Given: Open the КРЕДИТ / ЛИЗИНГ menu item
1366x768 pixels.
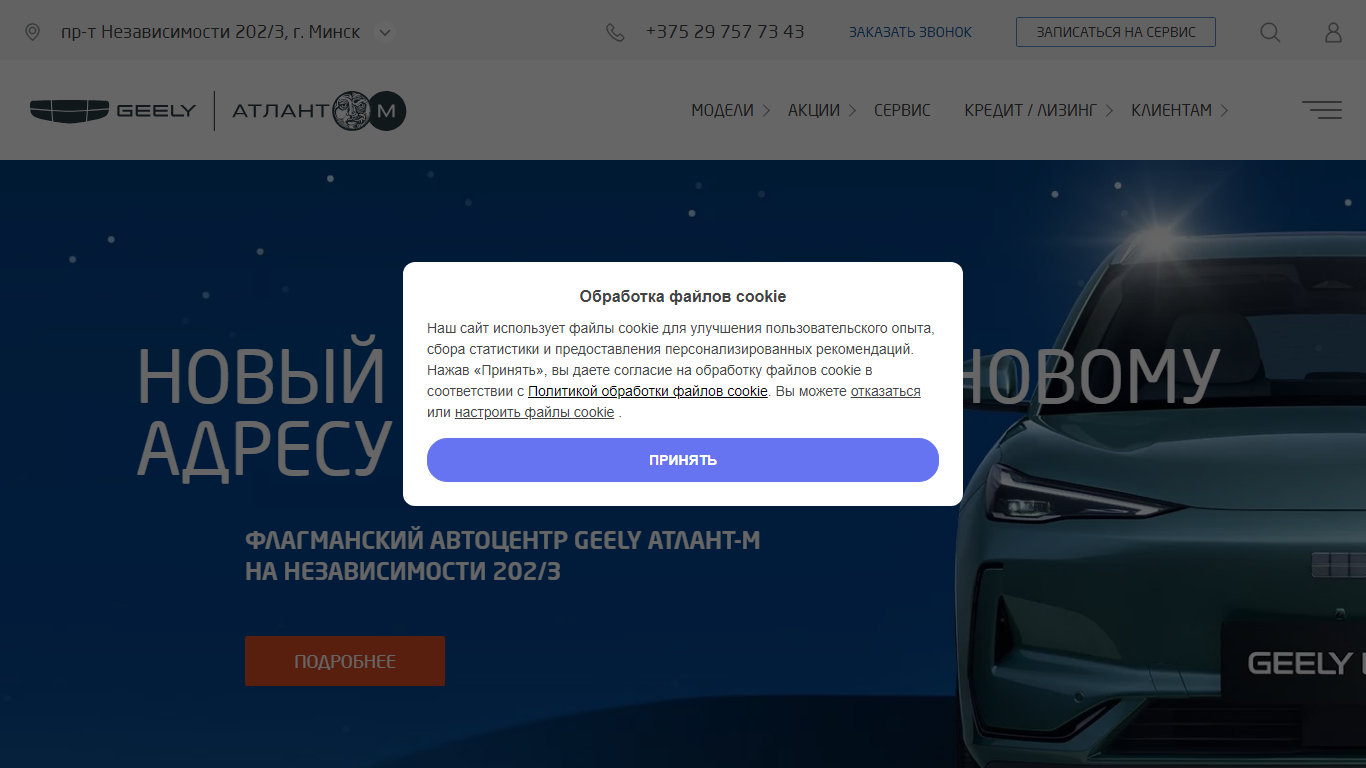Looking at the screenshot, I should point(1031,110).
